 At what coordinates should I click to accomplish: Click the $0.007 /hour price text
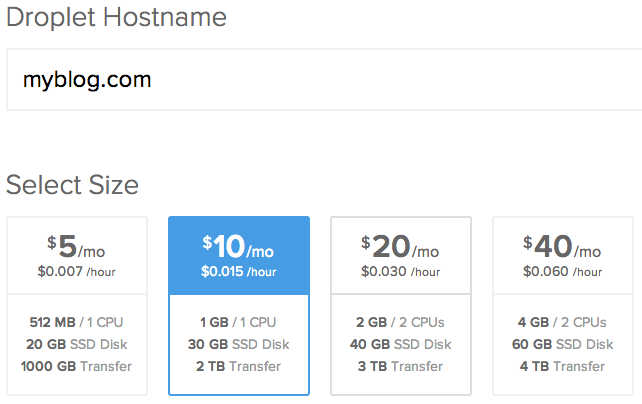coord(77,271)
